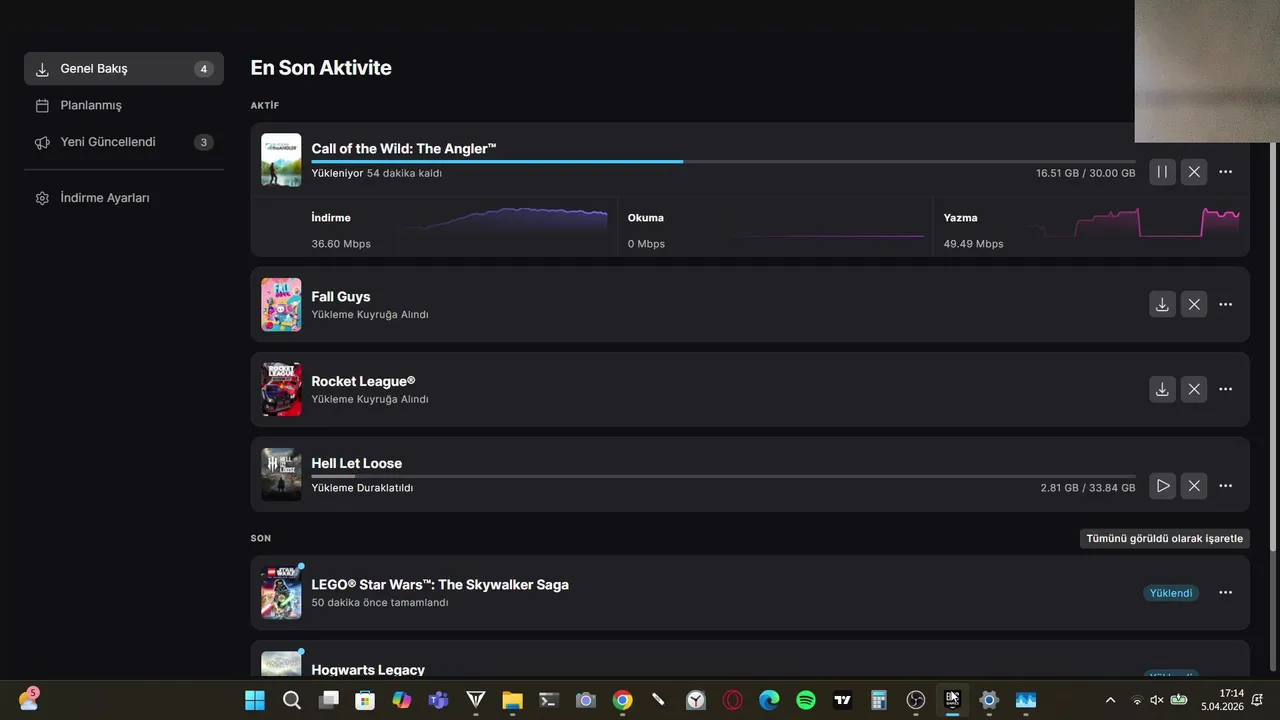Cancel the Hell Let Loose download
This screenshot has height=720, width=1280.
point(1194,486)
